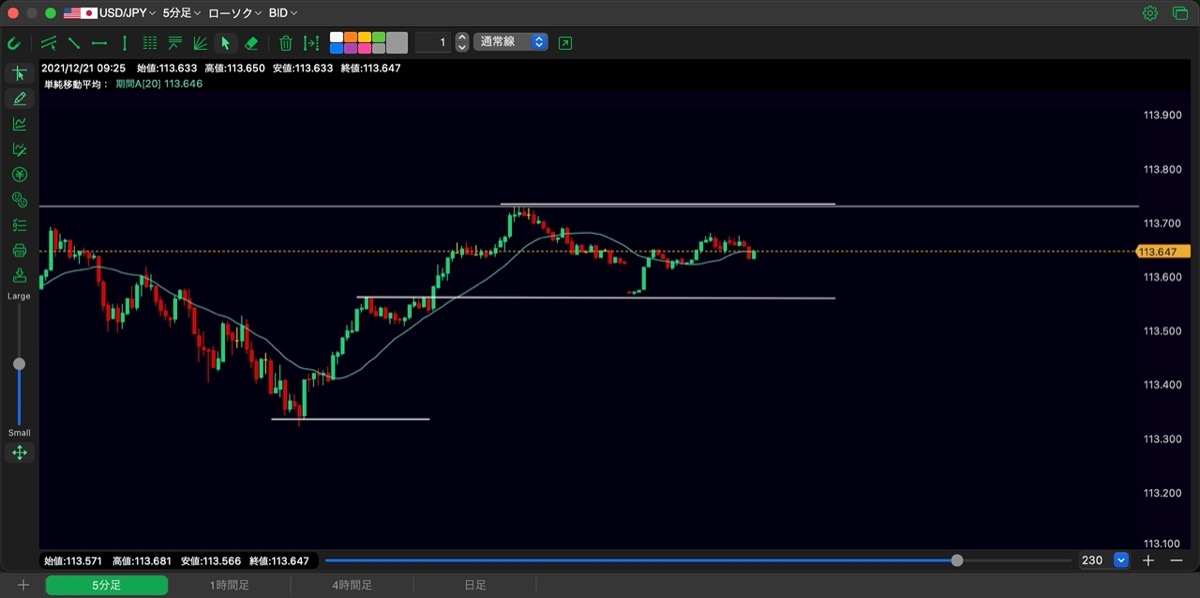Switch to the 1時間足 tab
Screen dimensions: 1200x598
click(x=229, y=585)
